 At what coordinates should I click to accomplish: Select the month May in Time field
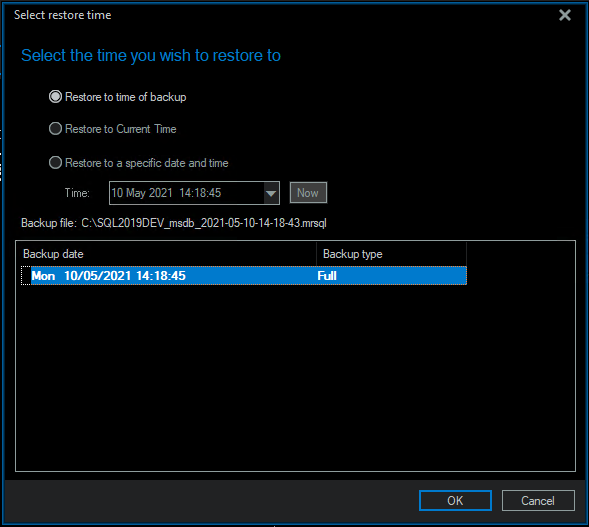pyautogui.click(x=136, y=193)
